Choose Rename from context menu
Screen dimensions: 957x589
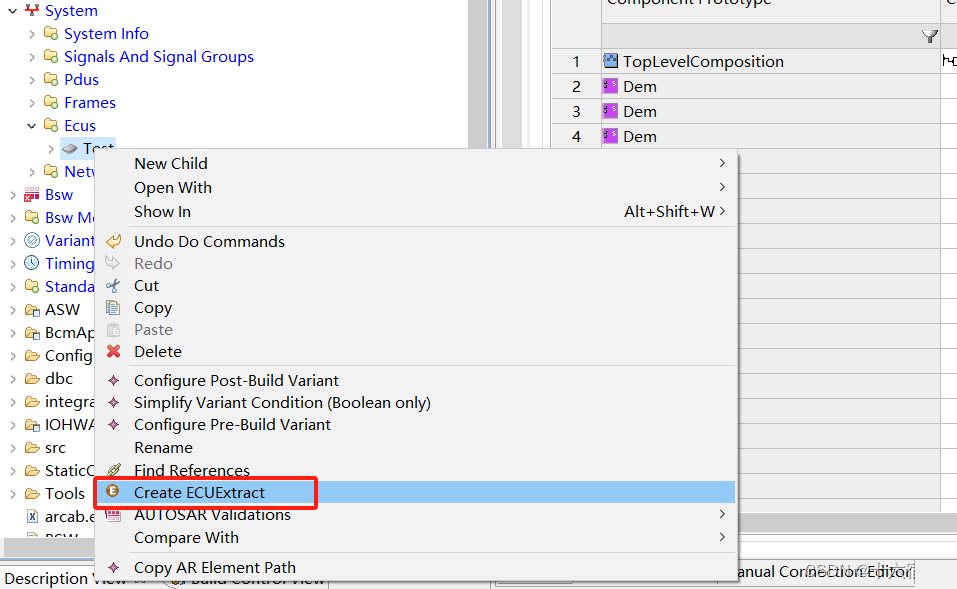163,447
